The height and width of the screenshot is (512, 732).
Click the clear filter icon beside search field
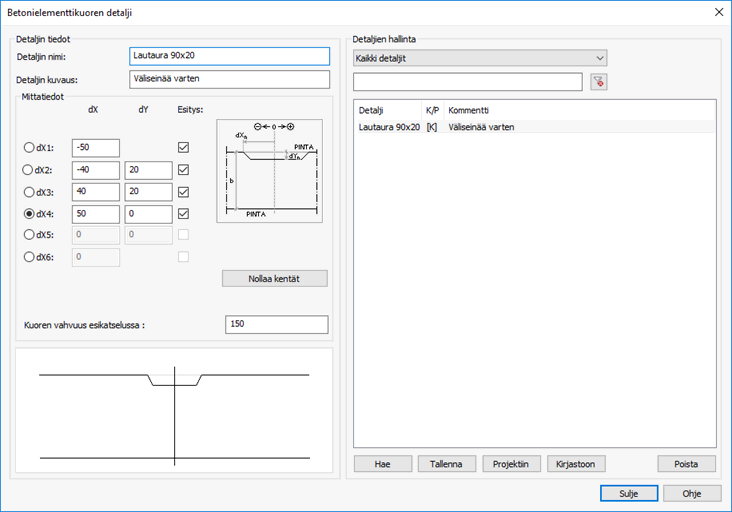click(598, 82)
